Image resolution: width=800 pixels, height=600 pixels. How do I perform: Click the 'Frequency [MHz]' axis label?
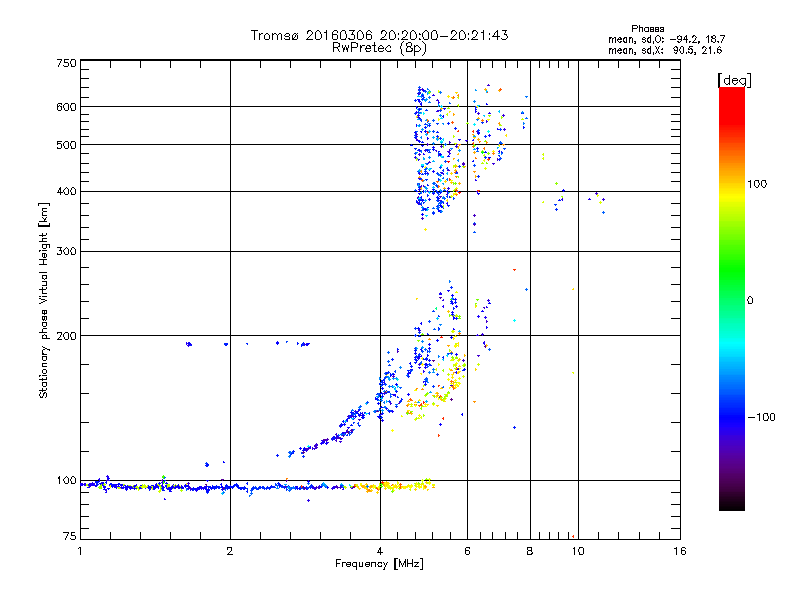[379, 564]
